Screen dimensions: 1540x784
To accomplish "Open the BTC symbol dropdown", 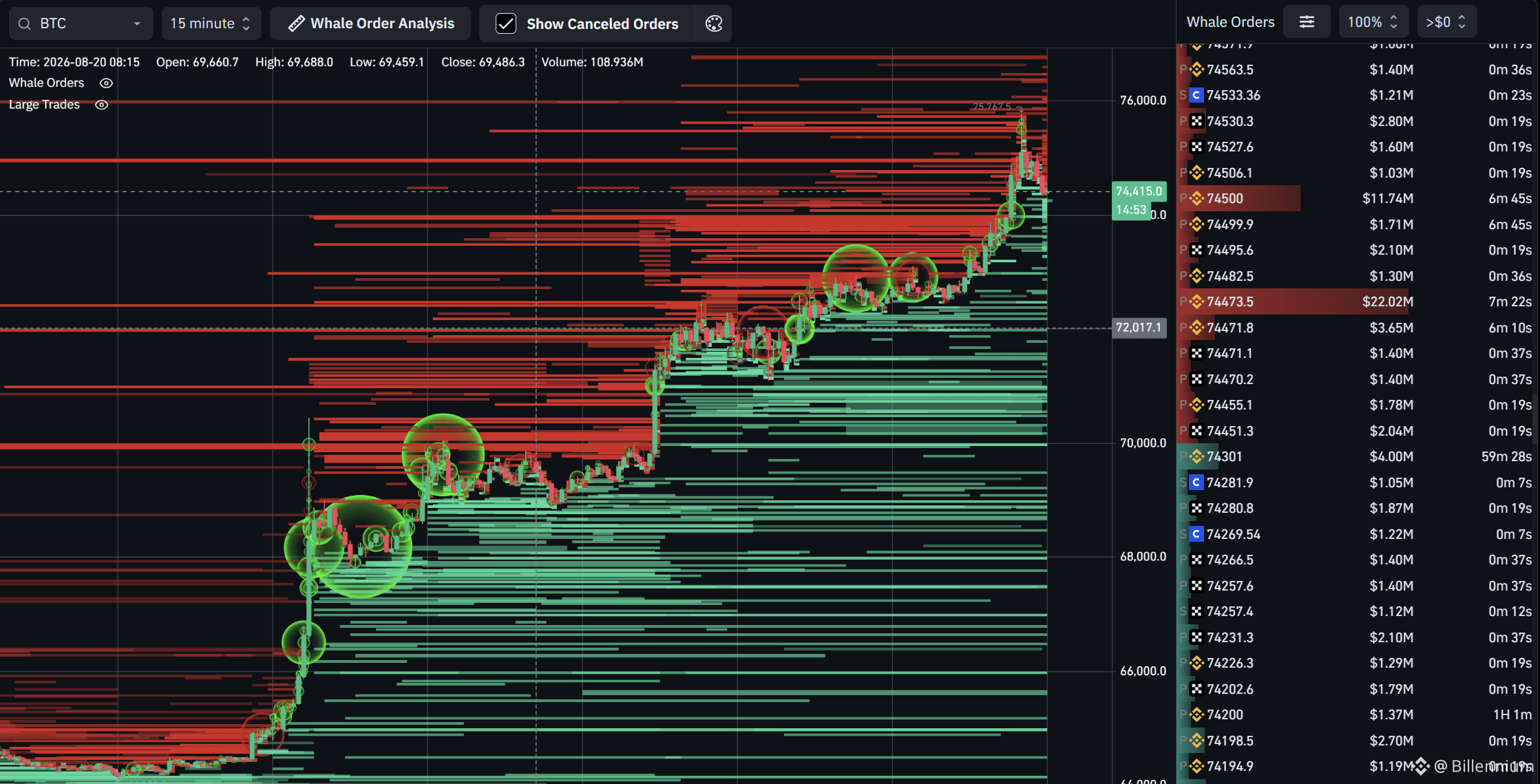I will pyautogui.click(x=81, y=23).
